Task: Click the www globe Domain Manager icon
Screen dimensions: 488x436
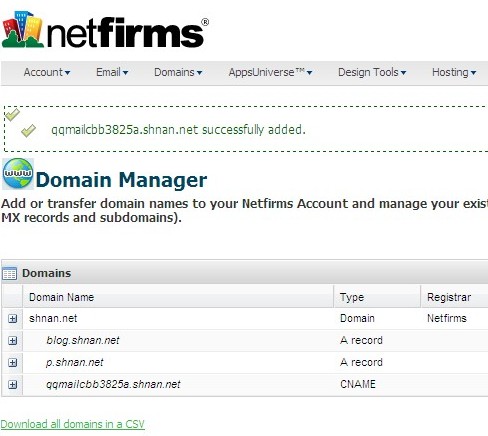Action: click(x=18, y=174)
